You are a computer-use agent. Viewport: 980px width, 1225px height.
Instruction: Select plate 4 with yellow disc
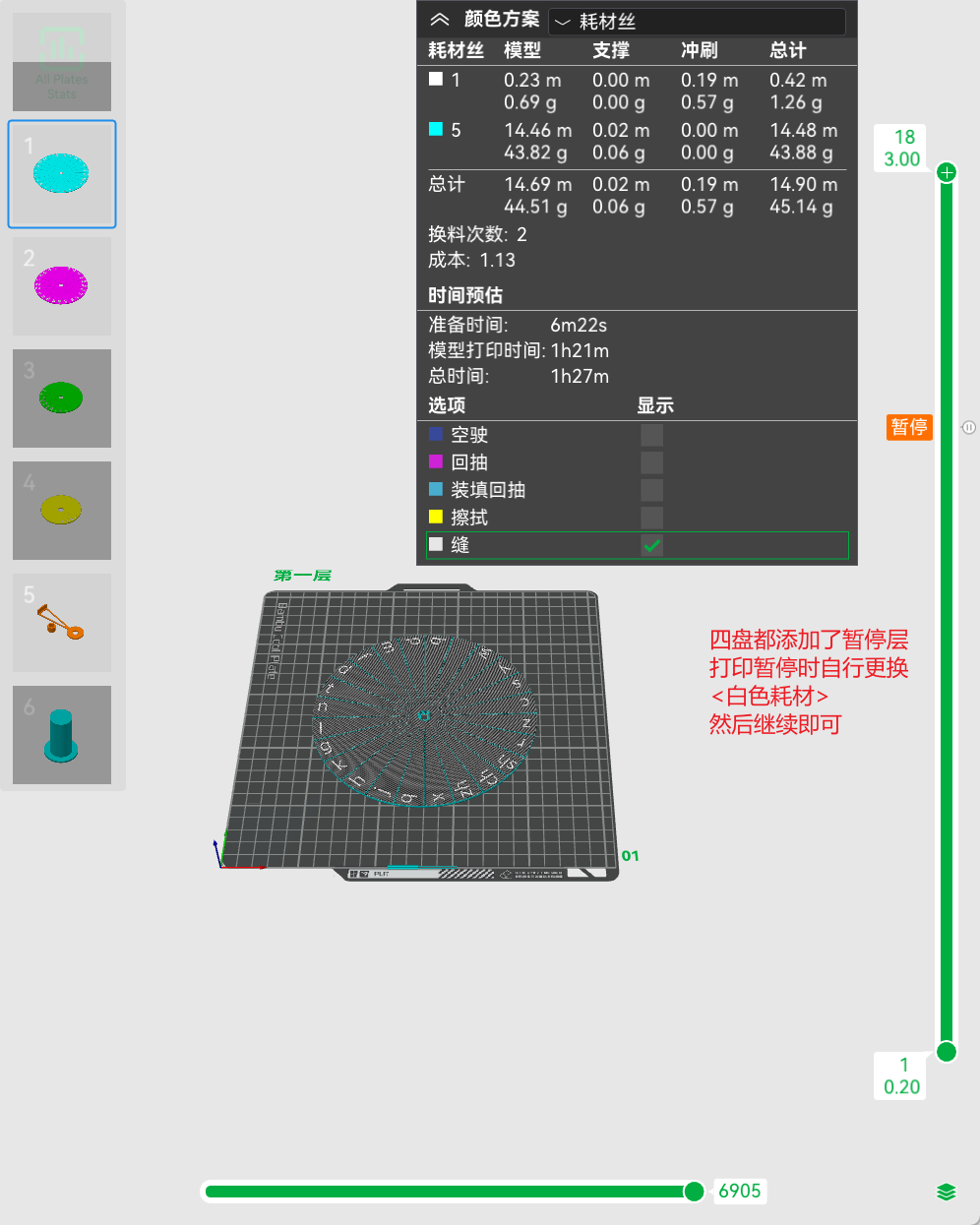pyautogui.click(x=62, y=511)
